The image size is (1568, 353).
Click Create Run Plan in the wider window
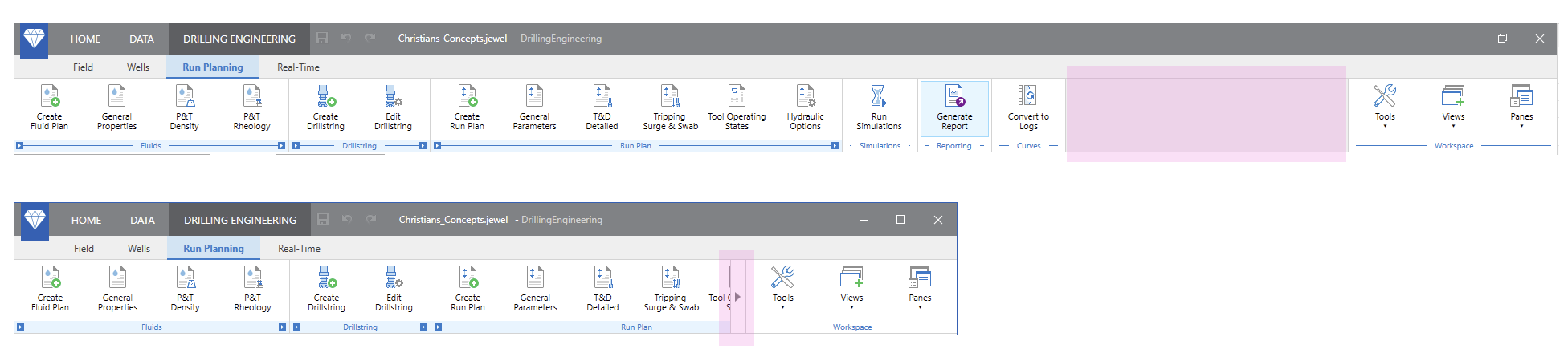coord(468,108)
